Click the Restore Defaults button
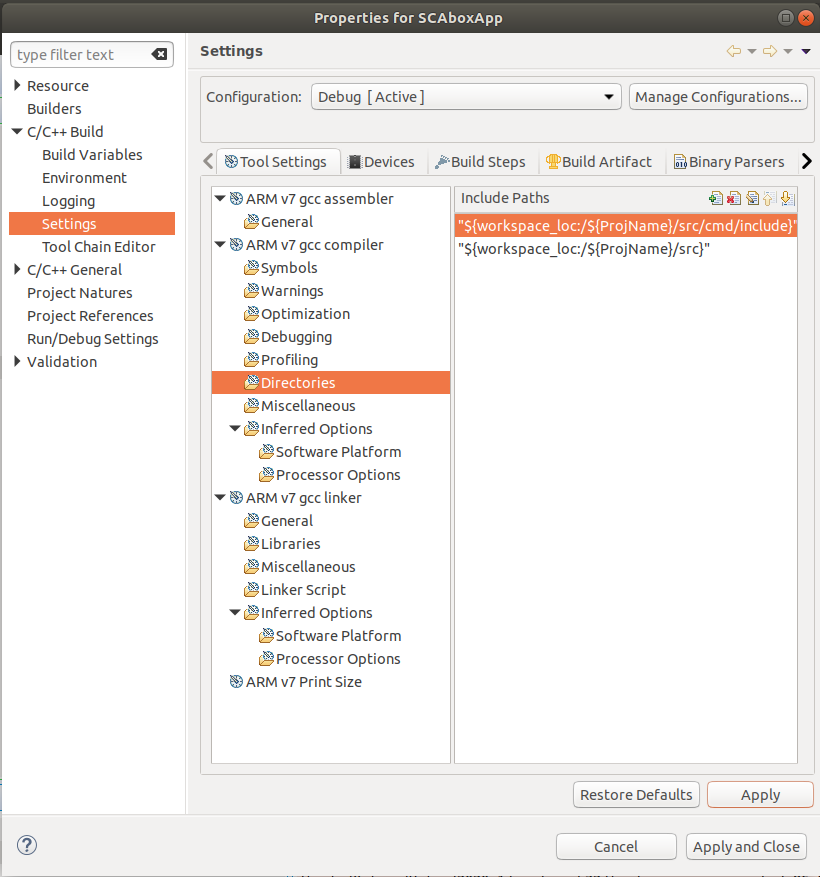 click(636, 795)
